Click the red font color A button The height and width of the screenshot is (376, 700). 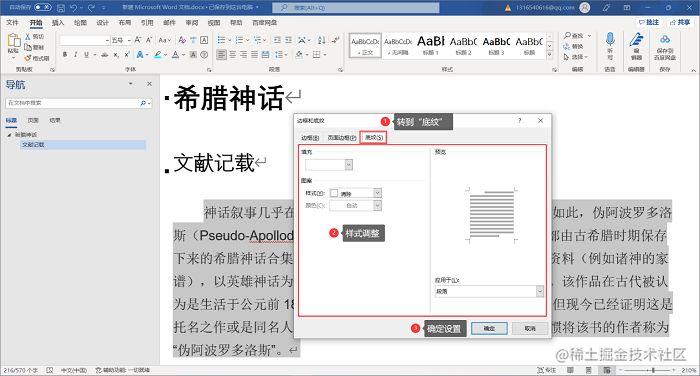(x=175, y=54)
